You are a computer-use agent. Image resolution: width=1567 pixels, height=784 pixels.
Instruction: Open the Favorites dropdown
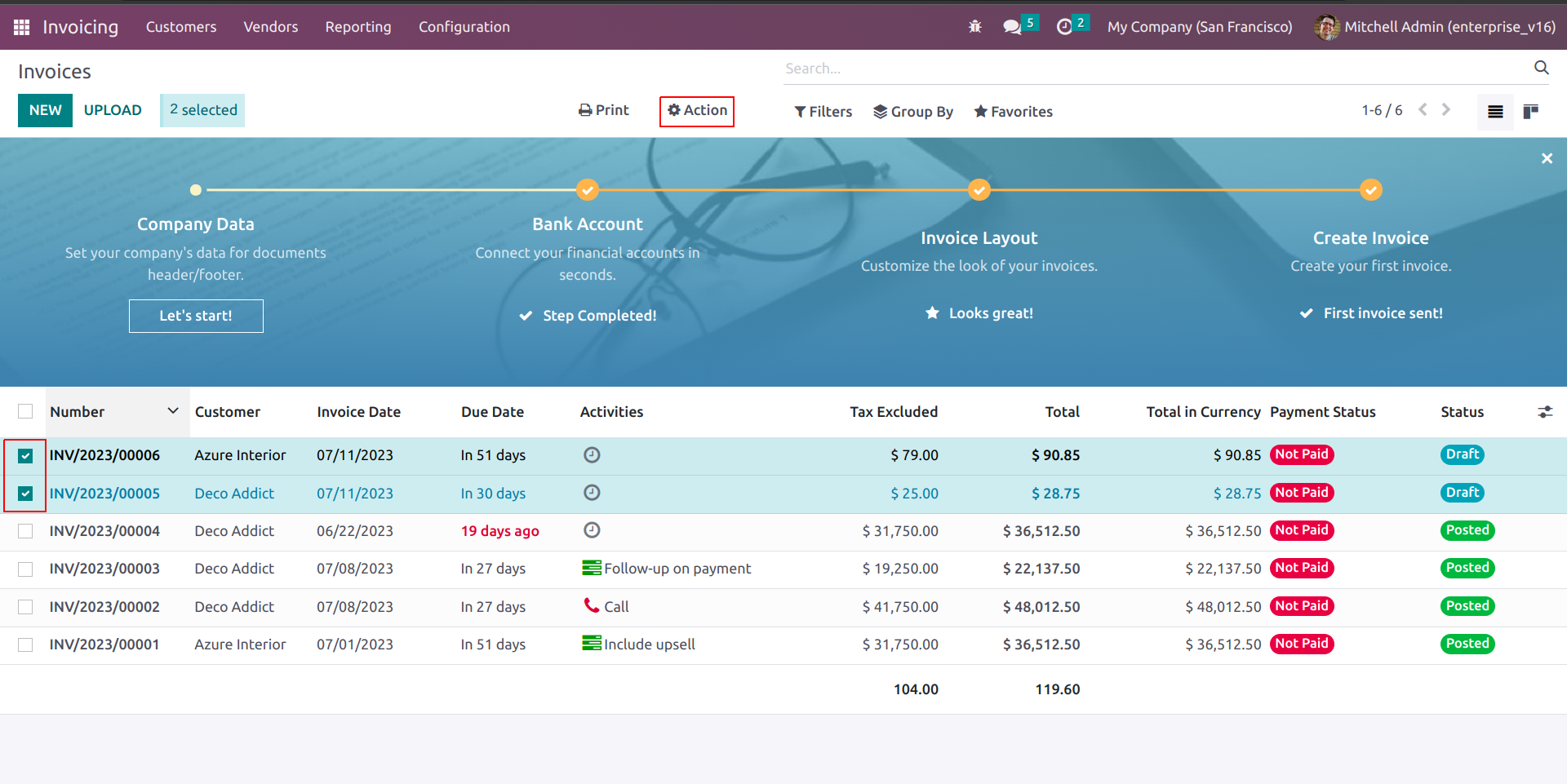pyautogui.click(x=1013, y=112)
